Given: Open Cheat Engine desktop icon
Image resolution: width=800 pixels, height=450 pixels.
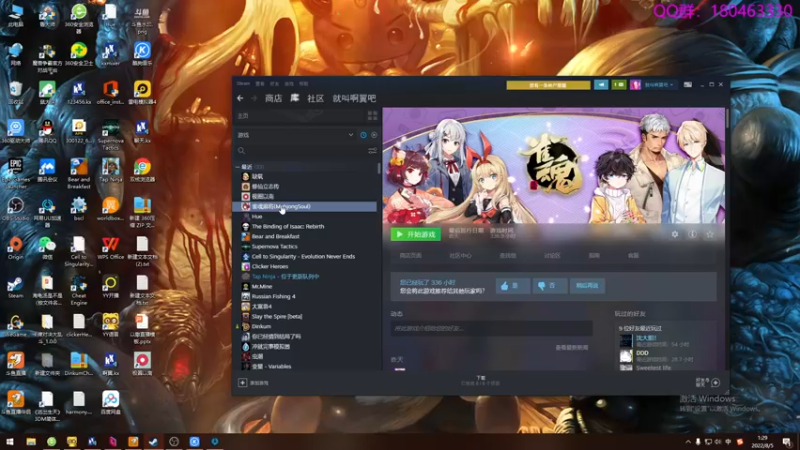Looking at the screenshot, I should point(79,290).
